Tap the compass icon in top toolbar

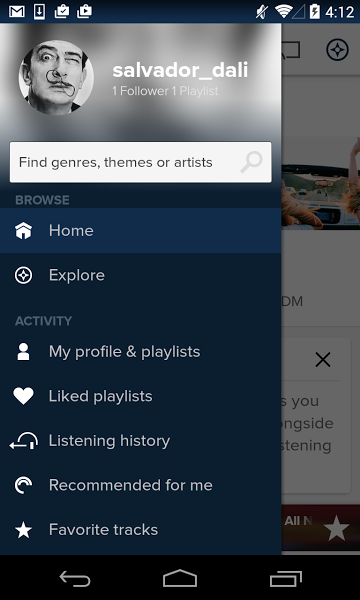(x=337, y=50)
